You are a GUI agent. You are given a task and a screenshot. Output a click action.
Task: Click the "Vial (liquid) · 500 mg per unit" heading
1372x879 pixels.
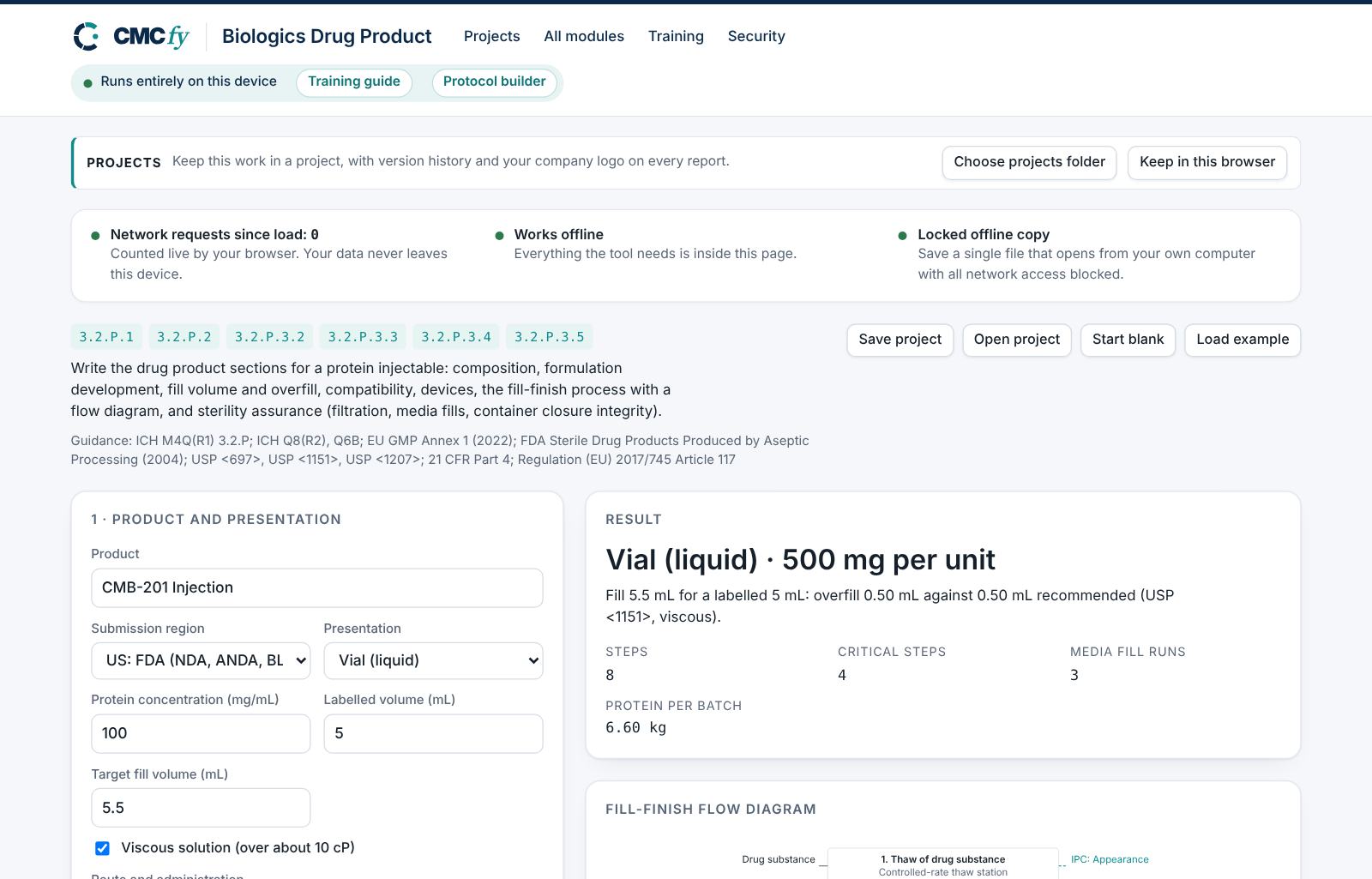pyautogui.click(x=800, y=560)
